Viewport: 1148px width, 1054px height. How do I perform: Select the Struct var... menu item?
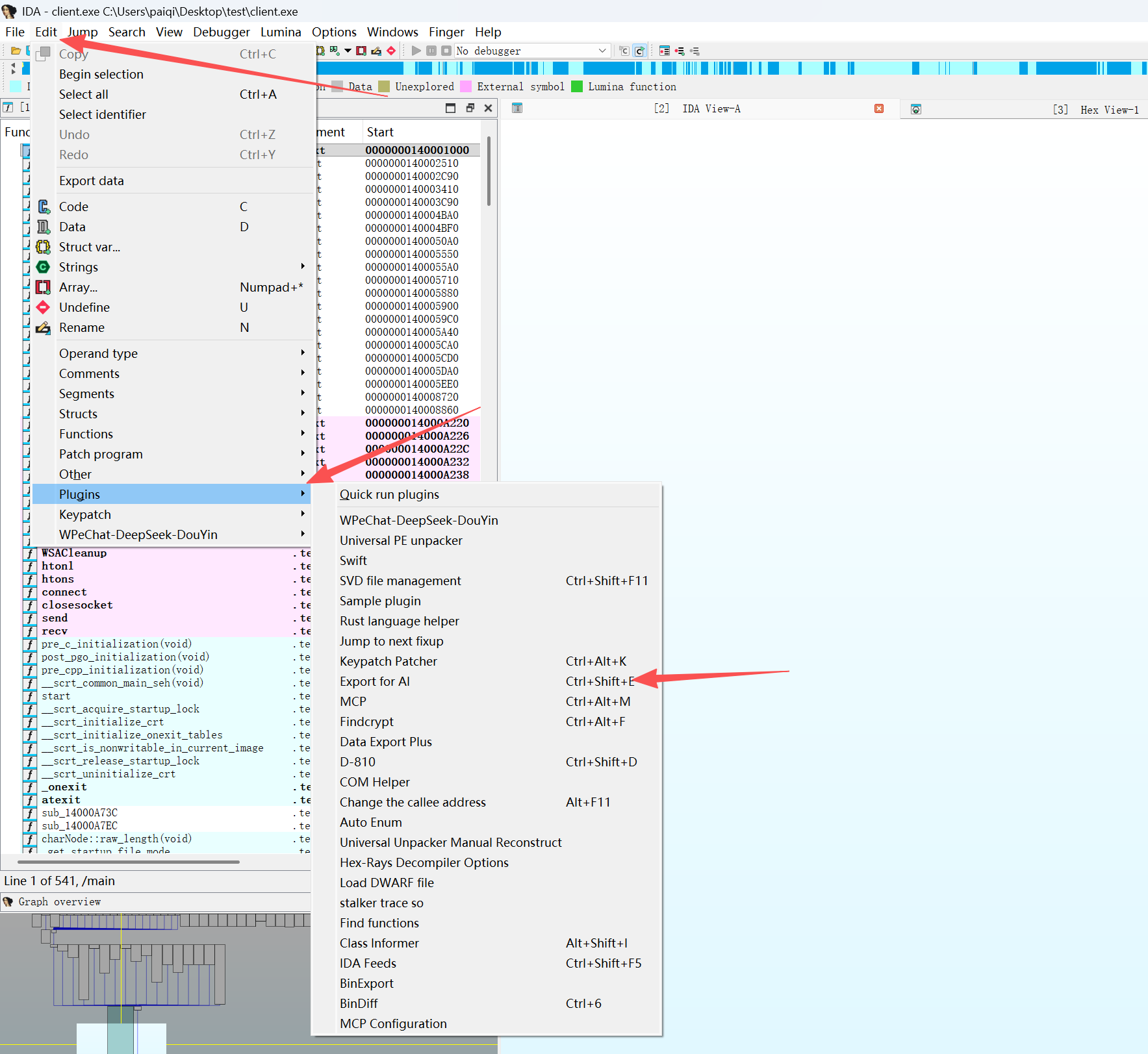pyautogui.click(x=174, y=247)
